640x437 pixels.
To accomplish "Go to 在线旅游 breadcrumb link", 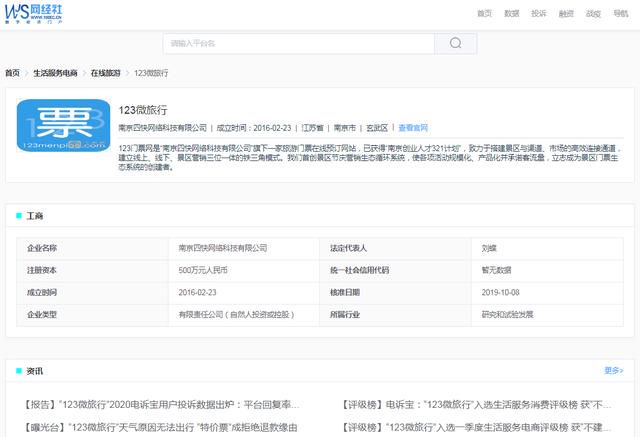I will [x=105, y=73].
